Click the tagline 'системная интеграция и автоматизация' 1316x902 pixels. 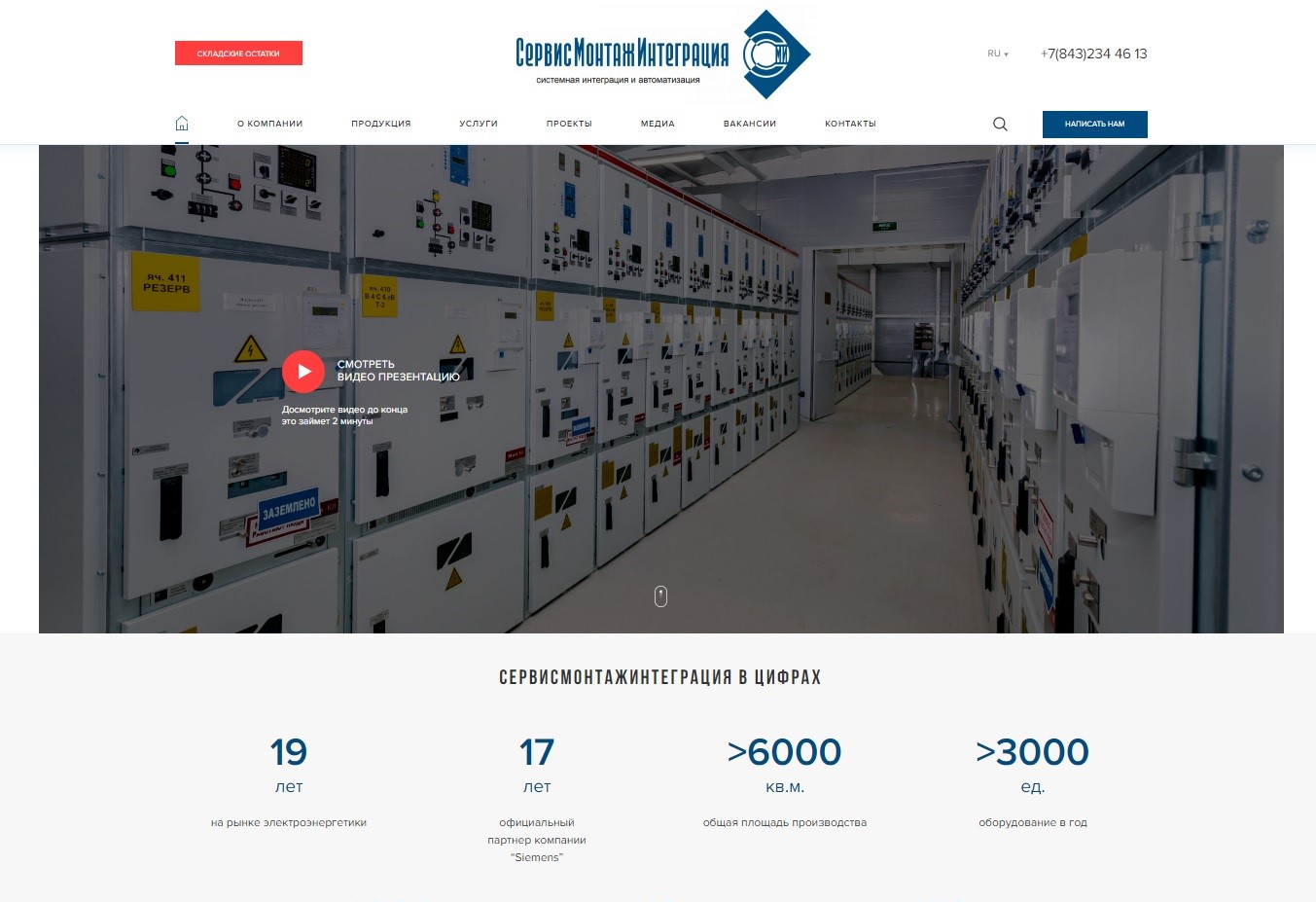pos(618,80)
